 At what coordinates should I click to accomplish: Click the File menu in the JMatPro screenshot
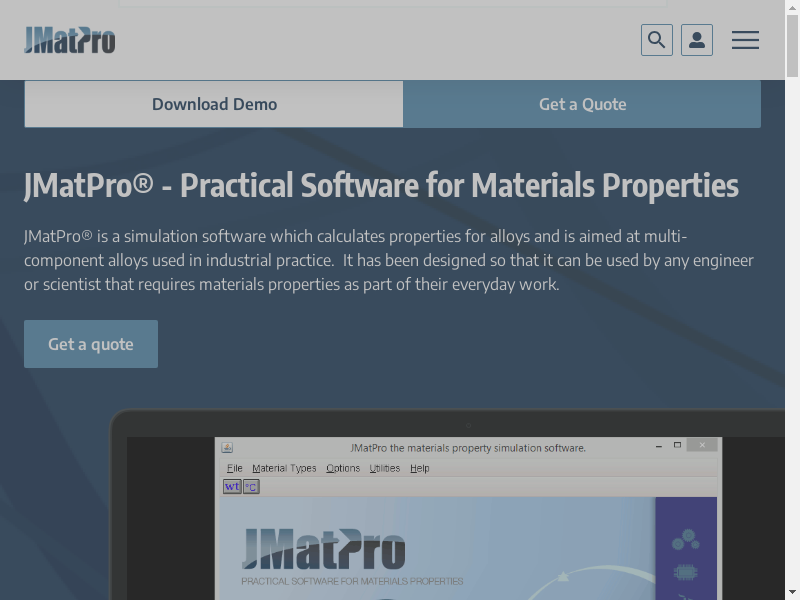coord(234,468)
